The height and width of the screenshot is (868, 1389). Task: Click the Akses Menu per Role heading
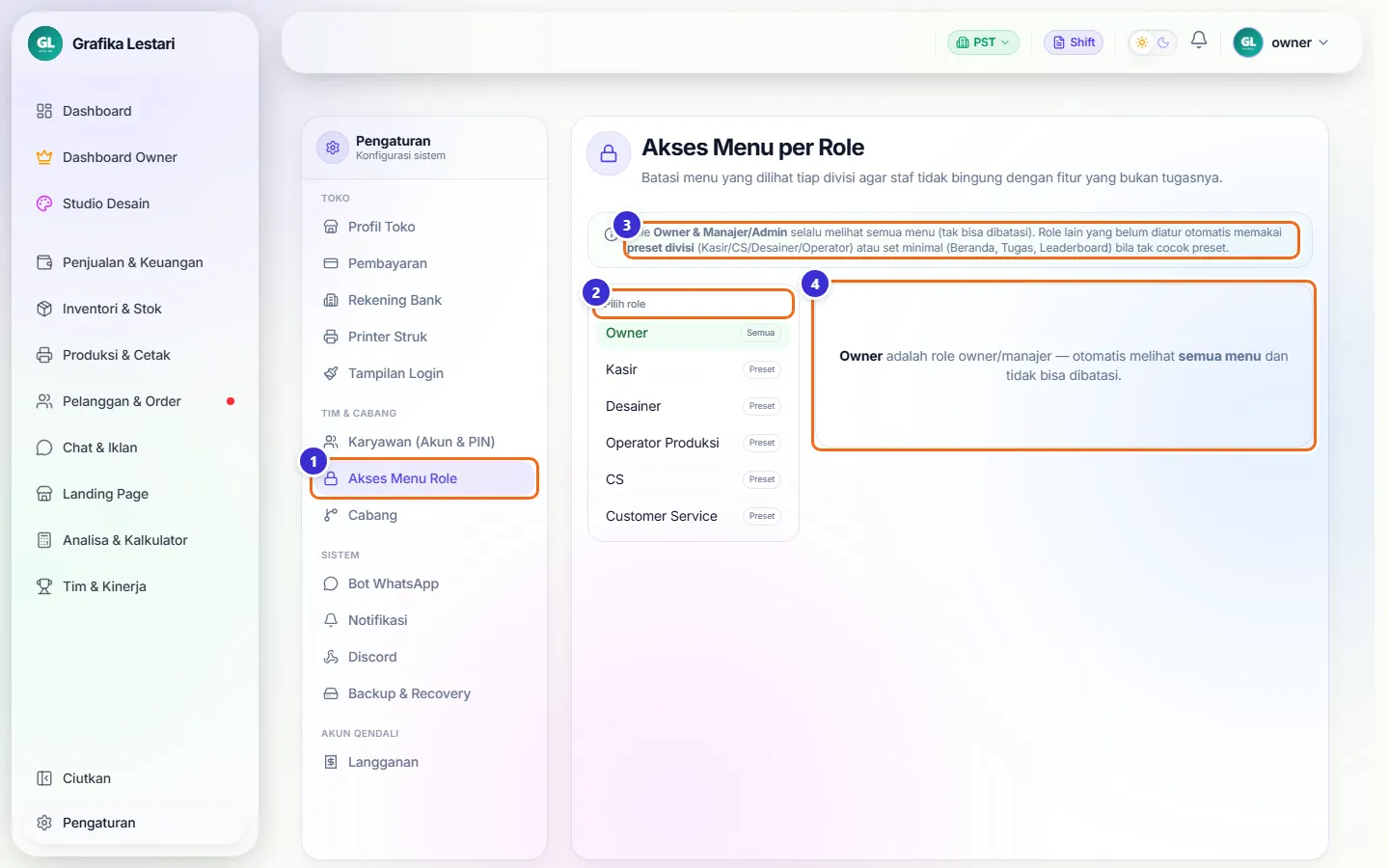752,148
